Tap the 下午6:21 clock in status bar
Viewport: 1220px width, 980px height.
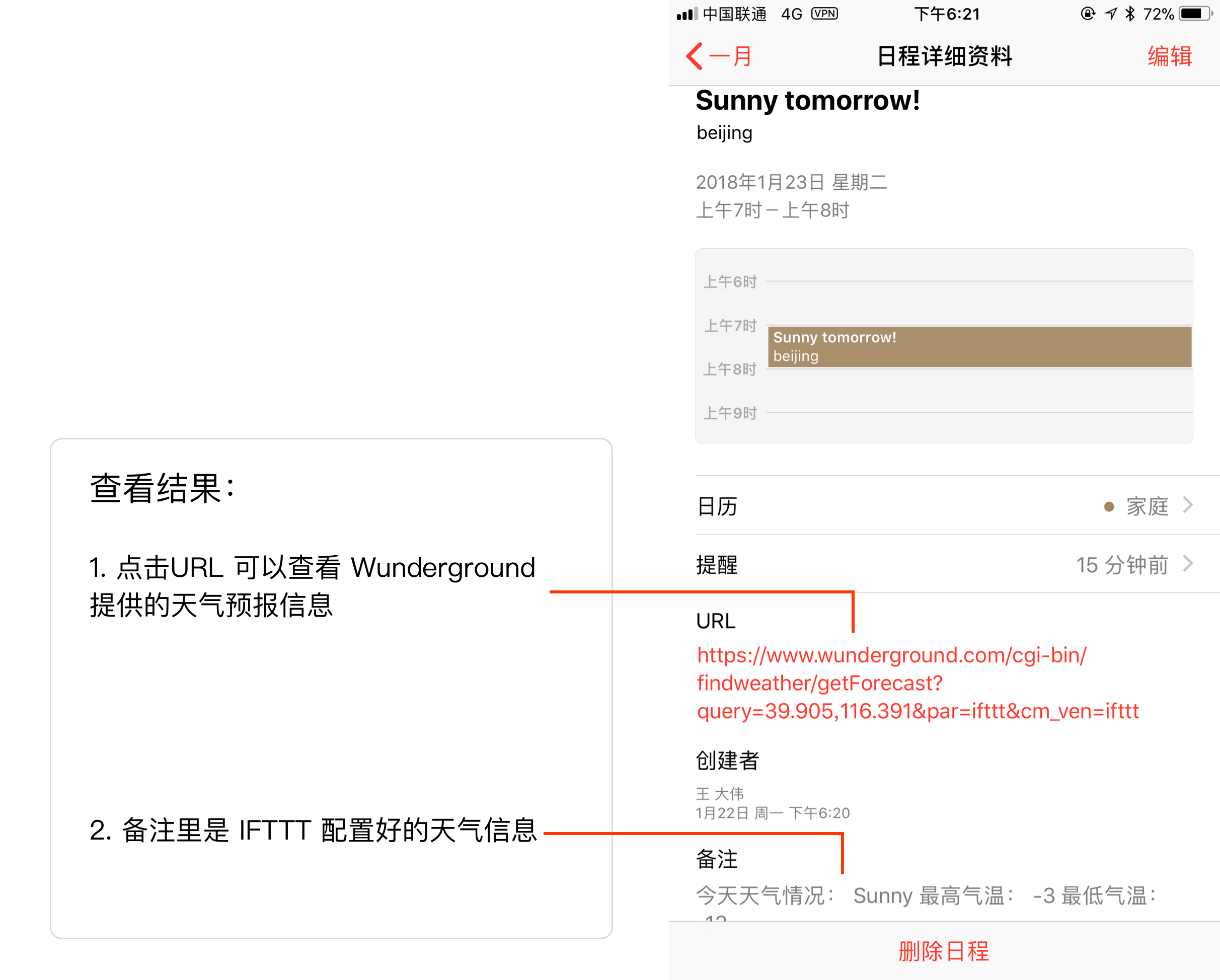[x=947, y=14]
